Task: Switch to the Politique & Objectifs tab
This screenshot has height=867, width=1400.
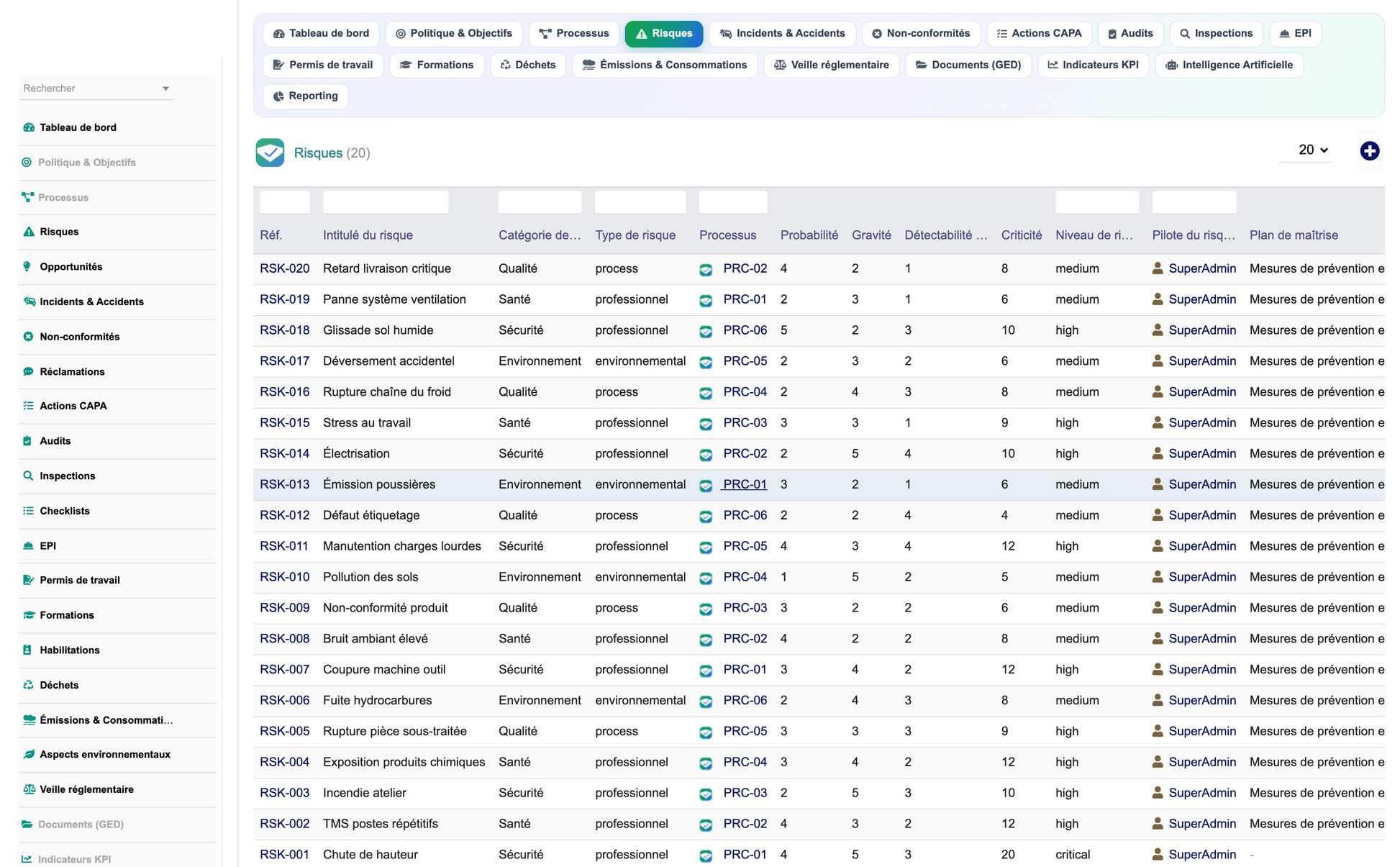Action: (454, 33)
